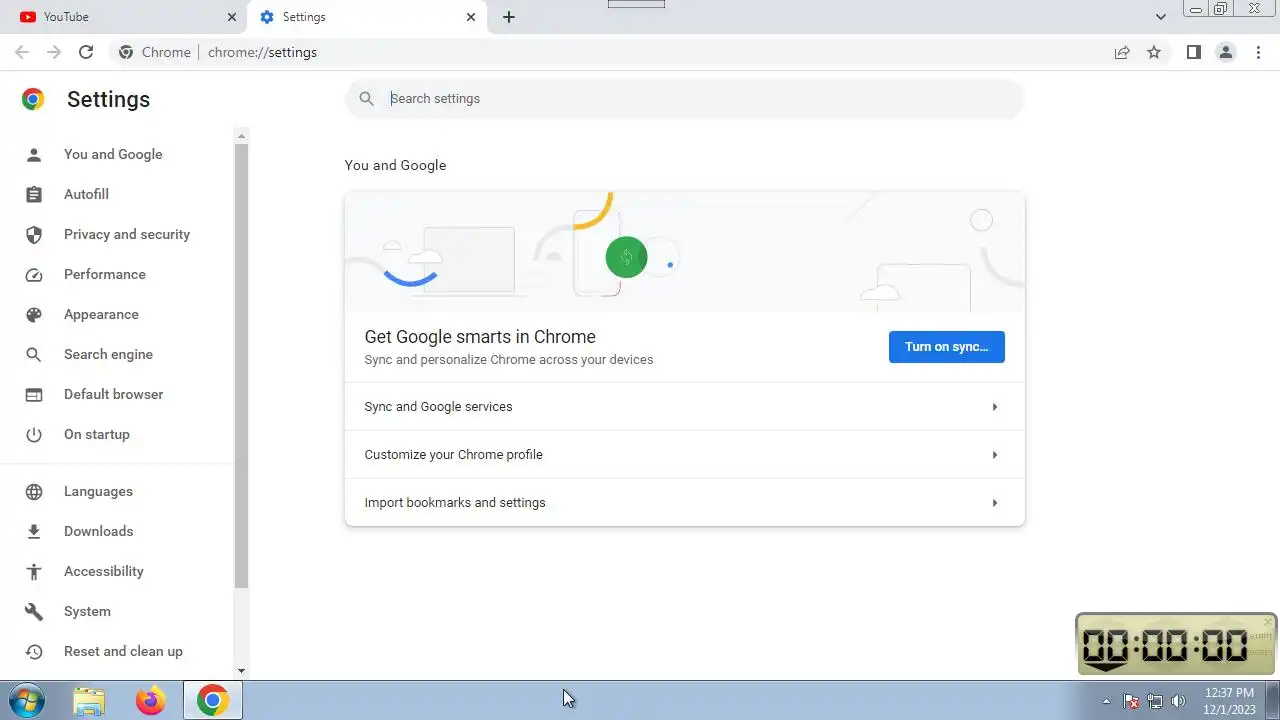Click the forward navigation arrow
This screenshot has height=720, width=1280.
[54, 52]
